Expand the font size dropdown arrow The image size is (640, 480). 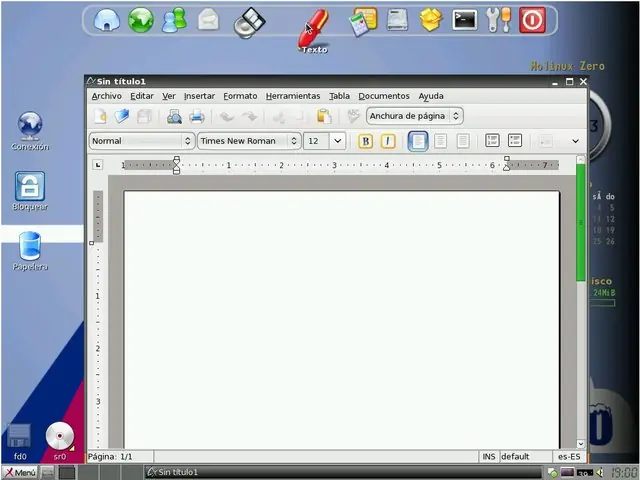click(x=338, y=141)
